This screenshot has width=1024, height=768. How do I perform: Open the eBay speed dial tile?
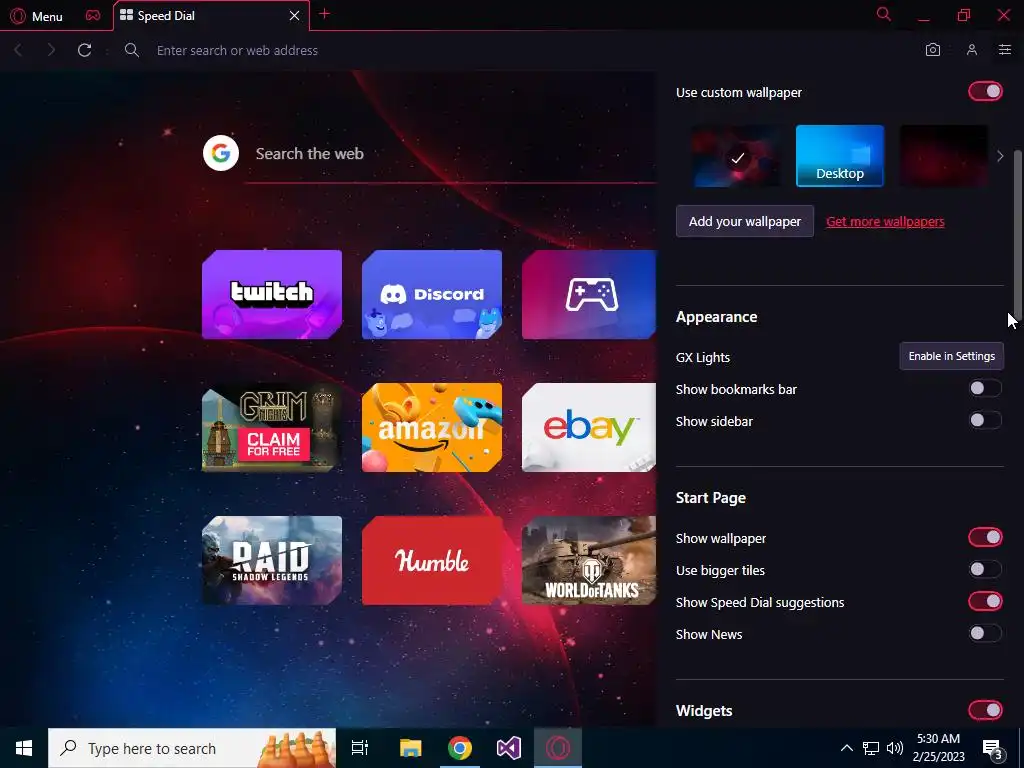(x=589, y=428)
